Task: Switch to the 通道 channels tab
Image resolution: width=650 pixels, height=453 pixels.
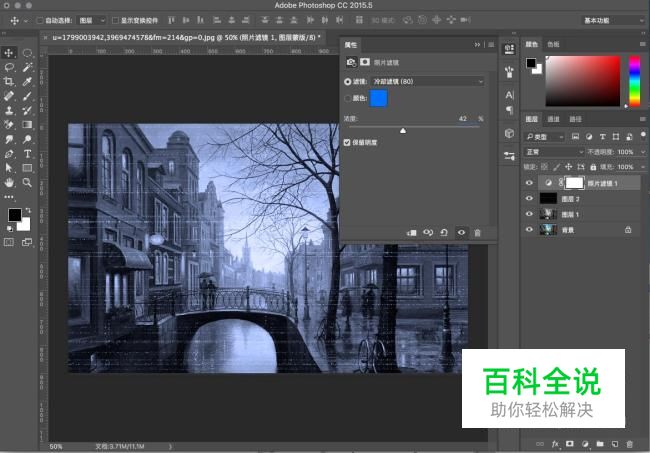Action: pyautogui.click(x=553, y=119)
